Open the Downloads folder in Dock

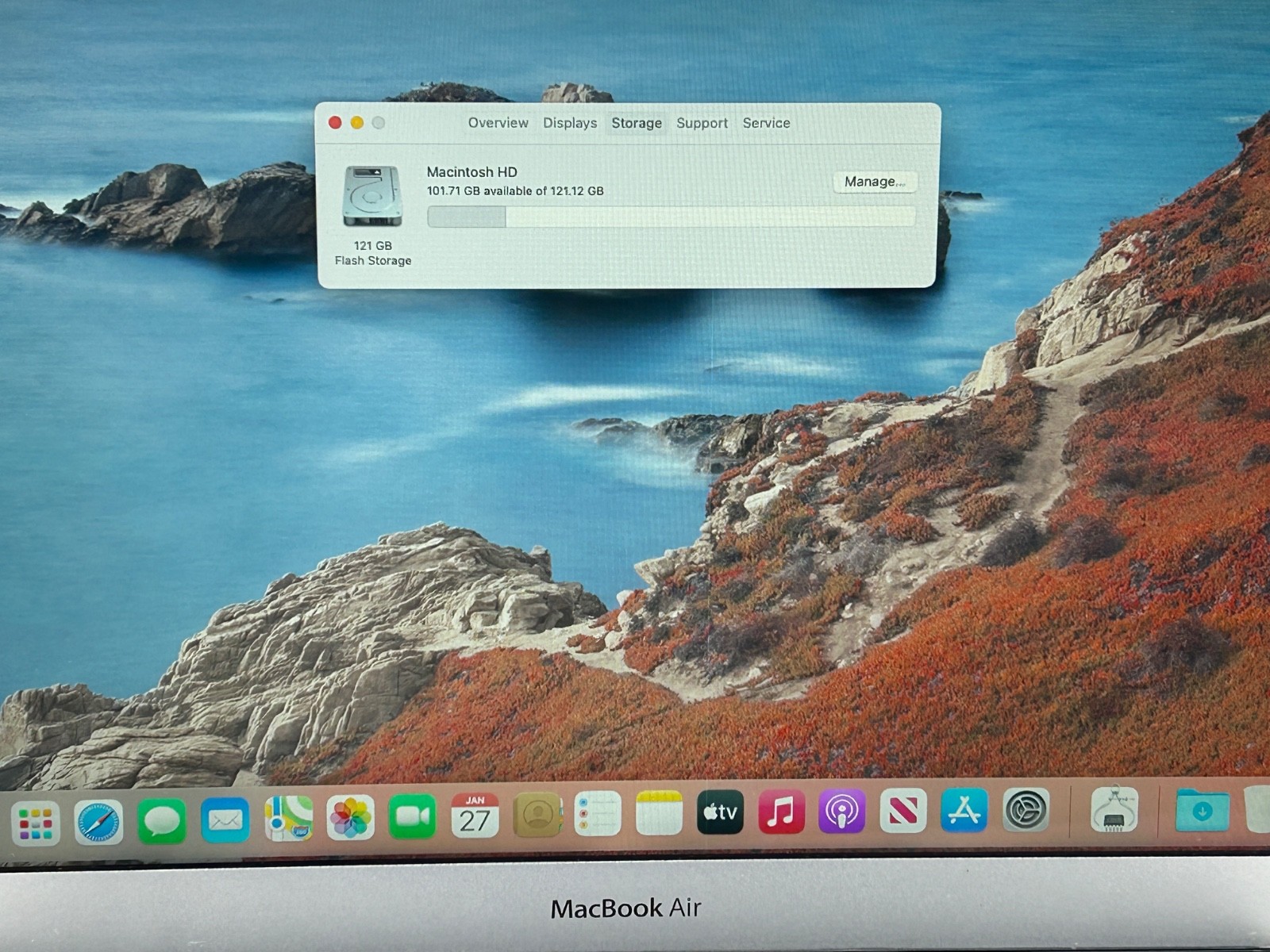1202,811
